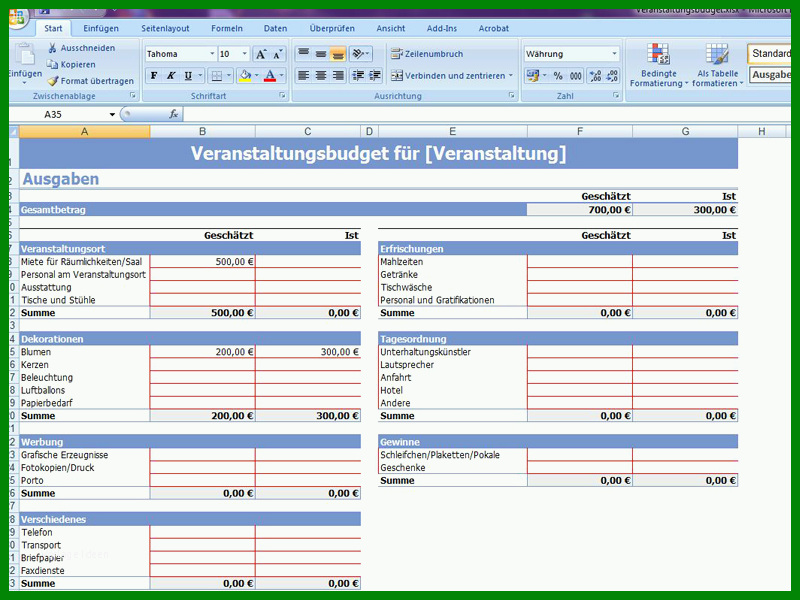This screenshot has height=600, width=800.
Task: Click the Einfügen paste clipboard icon
Action: tap(23, 55)
